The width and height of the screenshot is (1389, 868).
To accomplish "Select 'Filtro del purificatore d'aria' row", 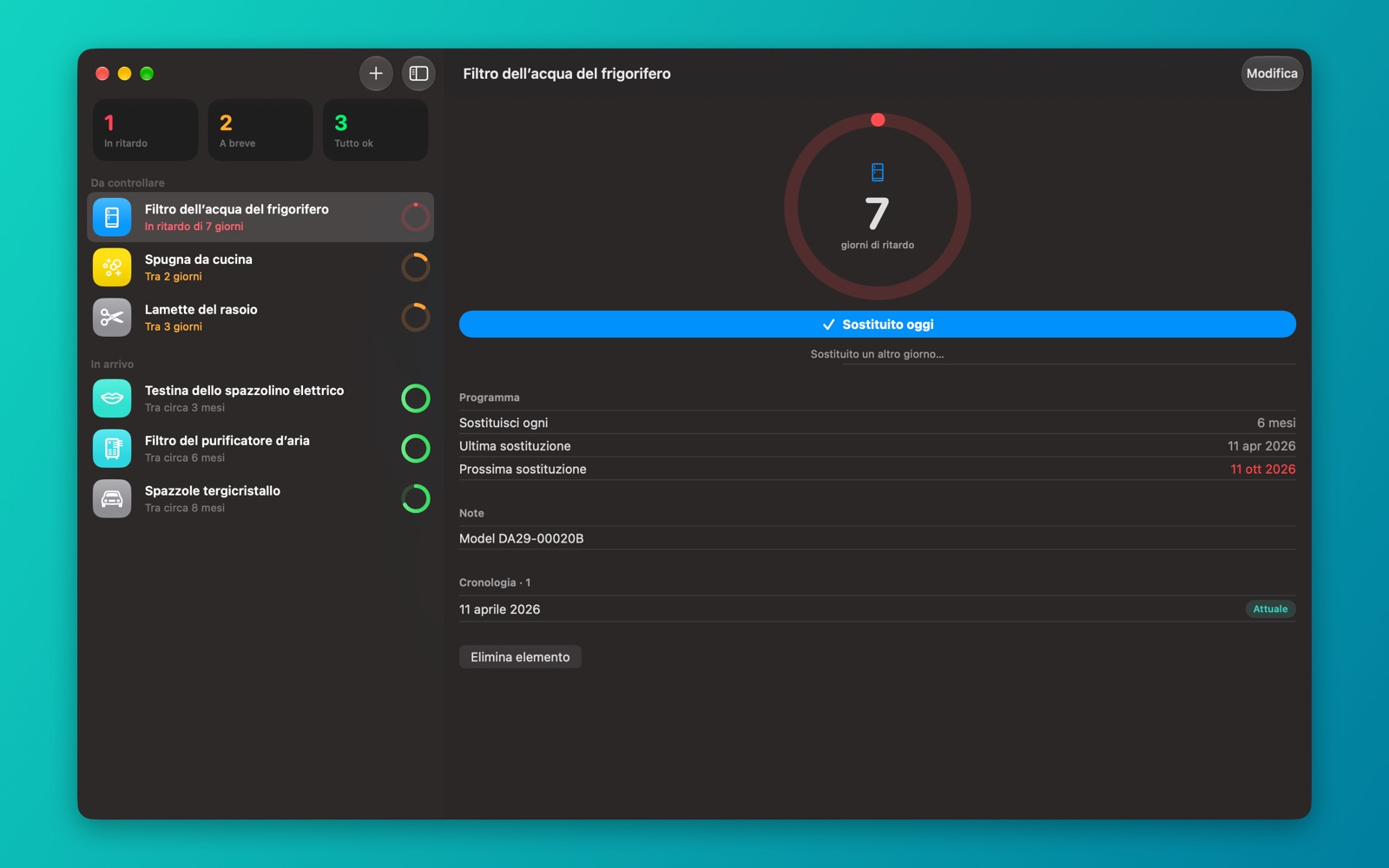I will (x=260, y=449).
